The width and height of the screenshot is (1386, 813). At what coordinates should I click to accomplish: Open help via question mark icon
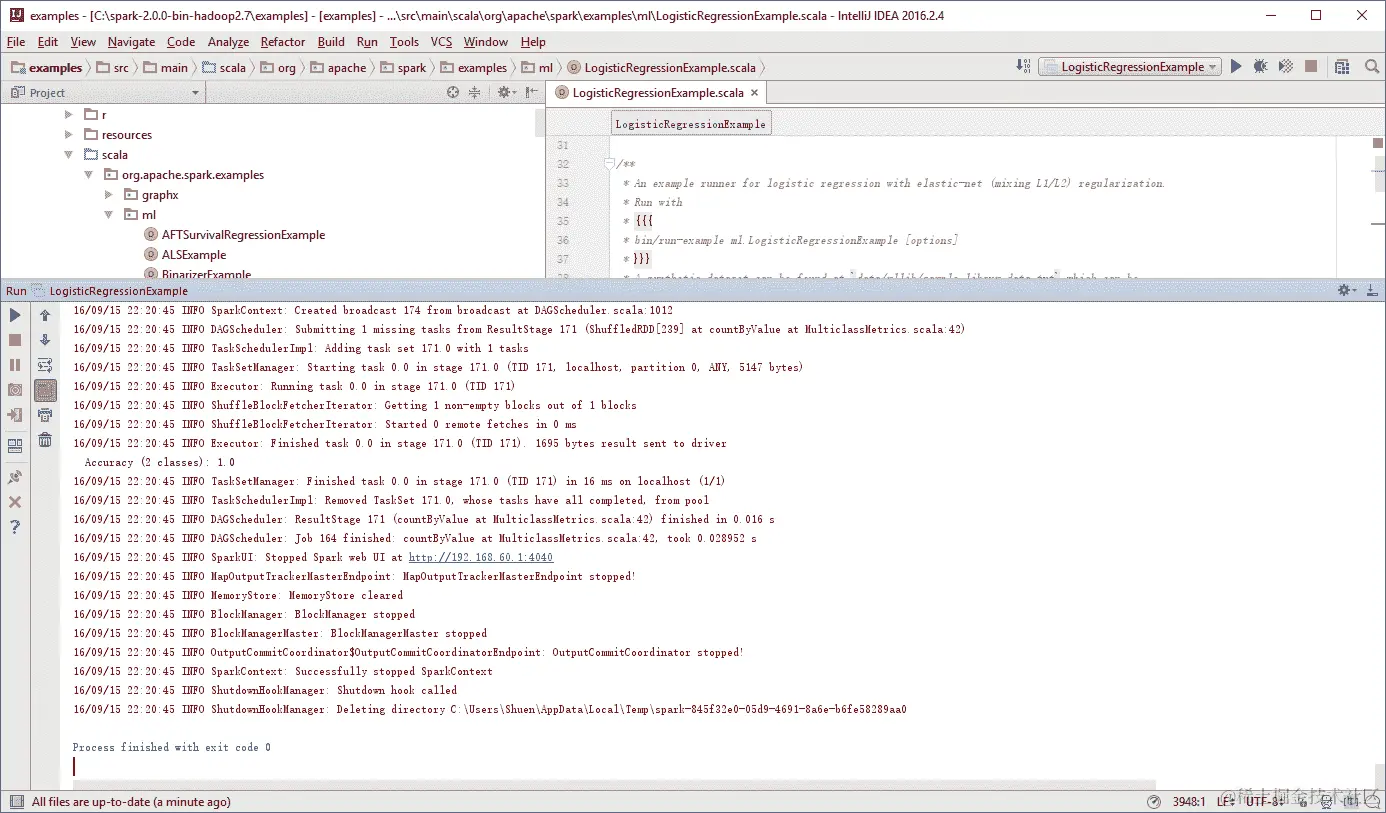pos(15,527)
